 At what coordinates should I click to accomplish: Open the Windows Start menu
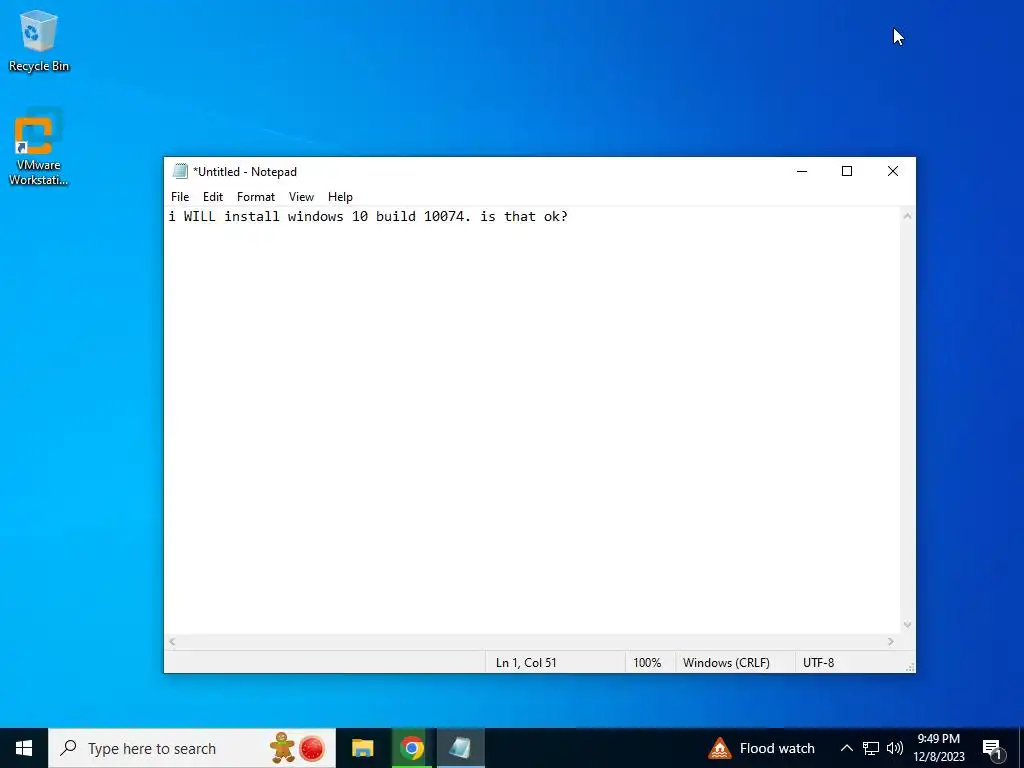[x=24, y=748]
